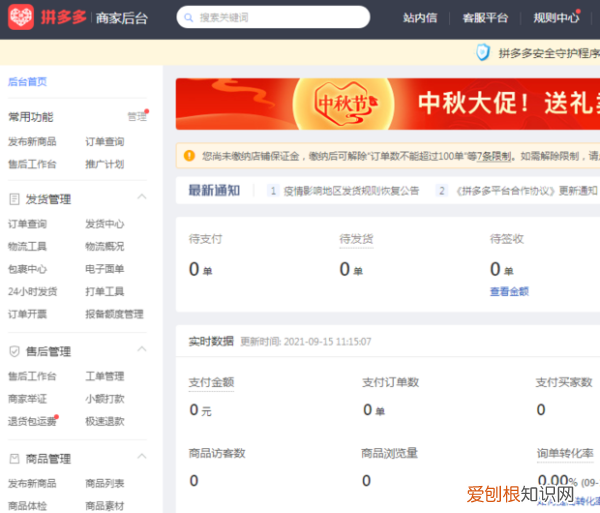Click the search magnifier icon
Image resolution: width=600 pixels, height=513 pixels.
[188, 18]
